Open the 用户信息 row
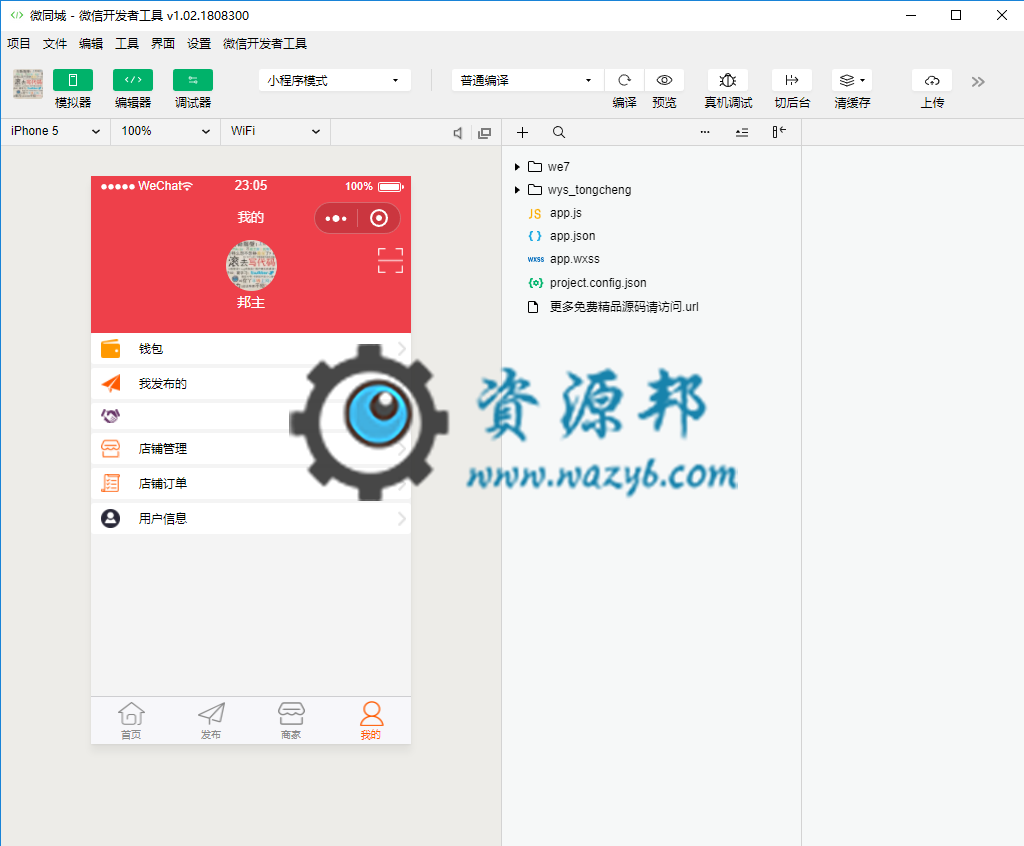This screenshot has height=846, width=1024. pyautogui.click(x=251, y=519)
